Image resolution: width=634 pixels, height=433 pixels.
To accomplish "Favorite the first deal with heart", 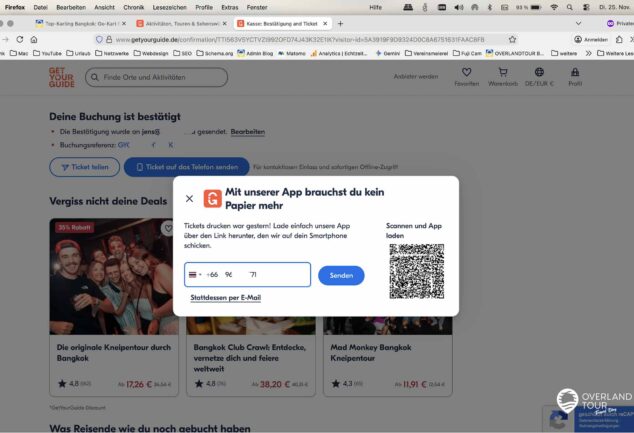I will coord(169,228).
